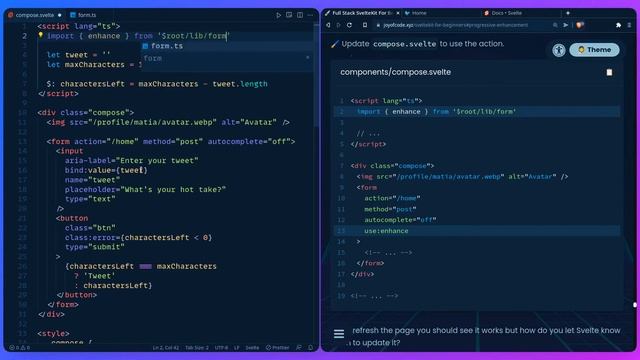Go forward in the browser
This screenshot has height=360, width=640.
pos(338,25)
